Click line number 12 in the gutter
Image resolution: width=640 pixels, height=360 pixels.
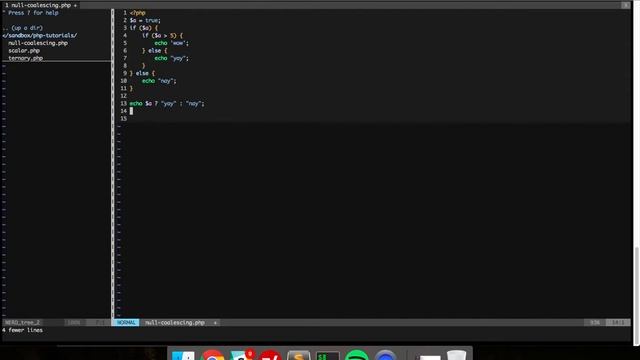tap(123, 96)
